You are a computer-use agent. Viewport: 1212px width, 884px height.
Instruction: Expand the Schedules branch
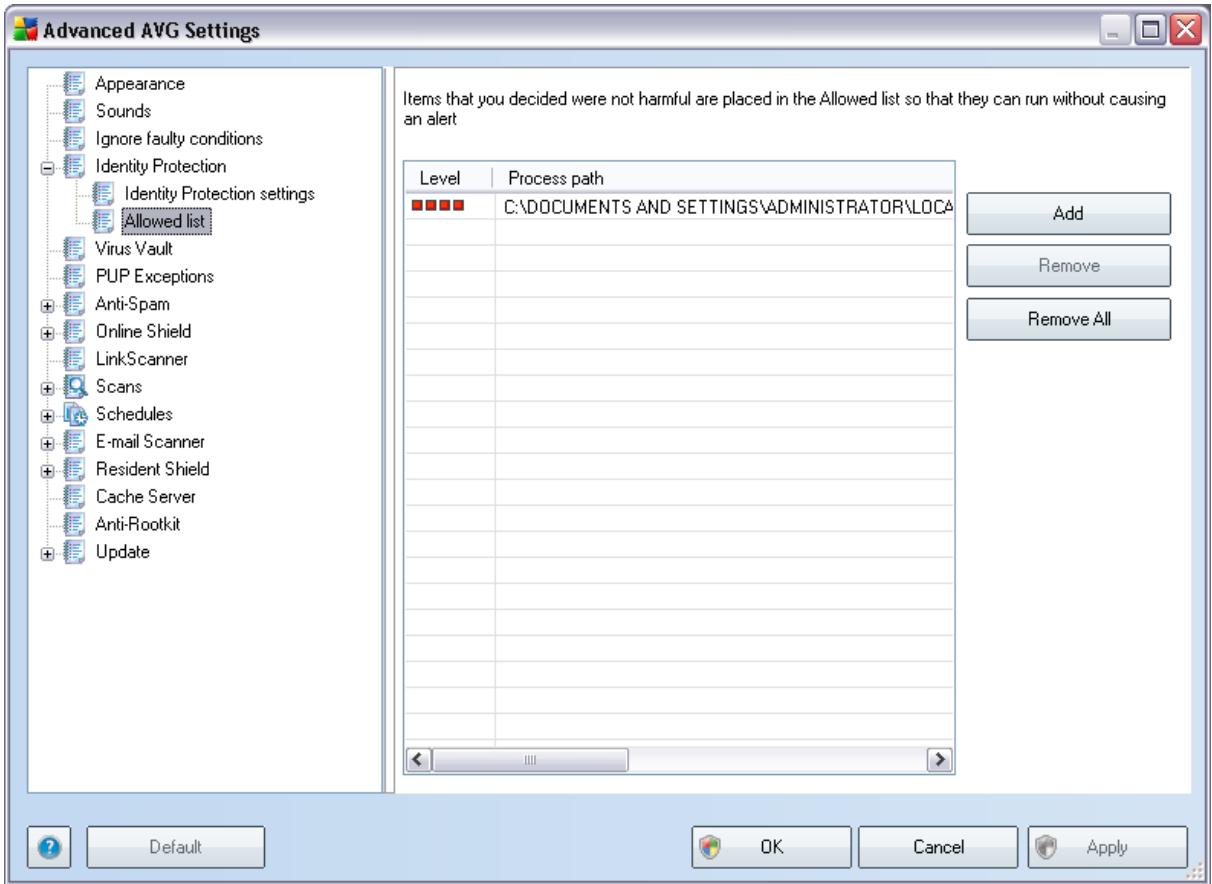[x=46, y=414]
